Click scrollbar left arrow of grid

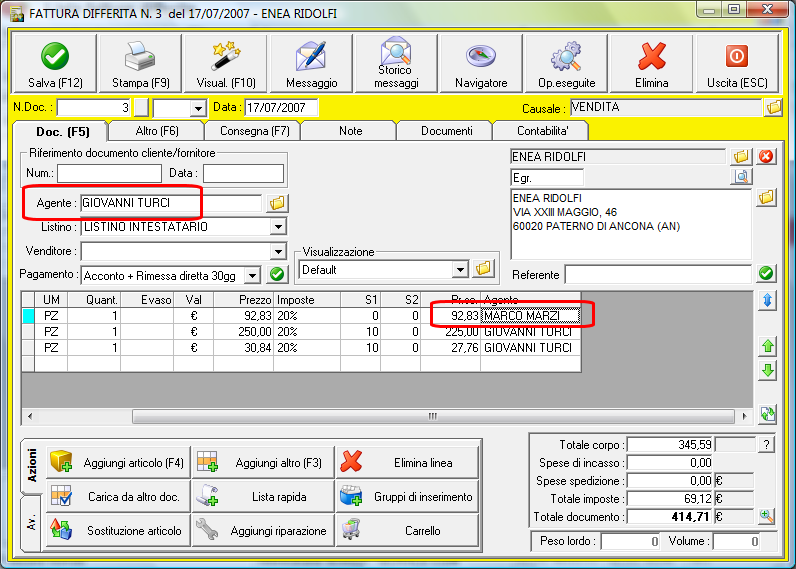click(x=30, y=416)
